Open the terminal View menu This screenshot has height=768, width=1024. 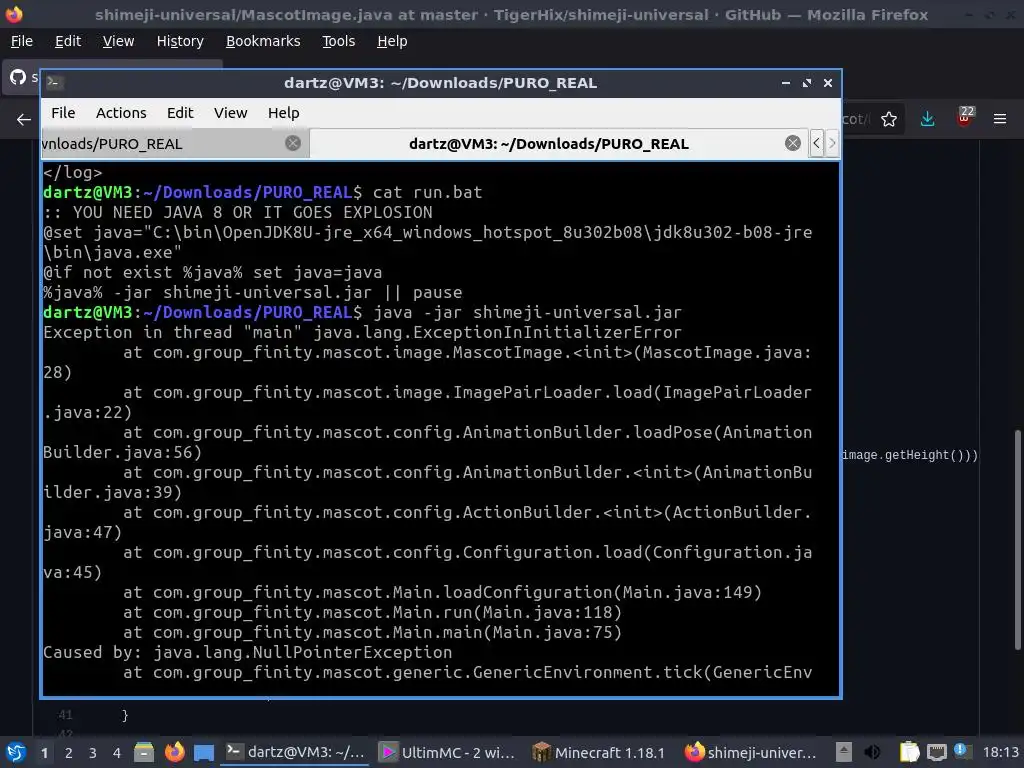pyautogui.click(x=231, y=113)
